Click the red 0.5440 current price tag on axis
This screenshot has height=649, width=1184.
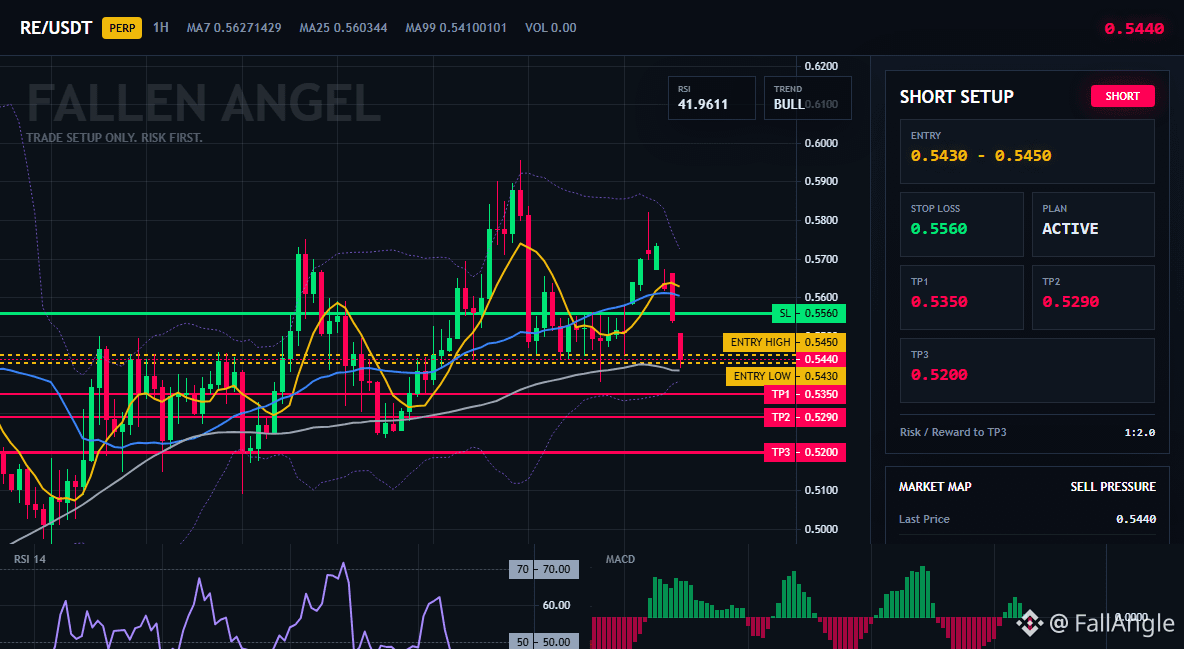(x=821, y=360)
